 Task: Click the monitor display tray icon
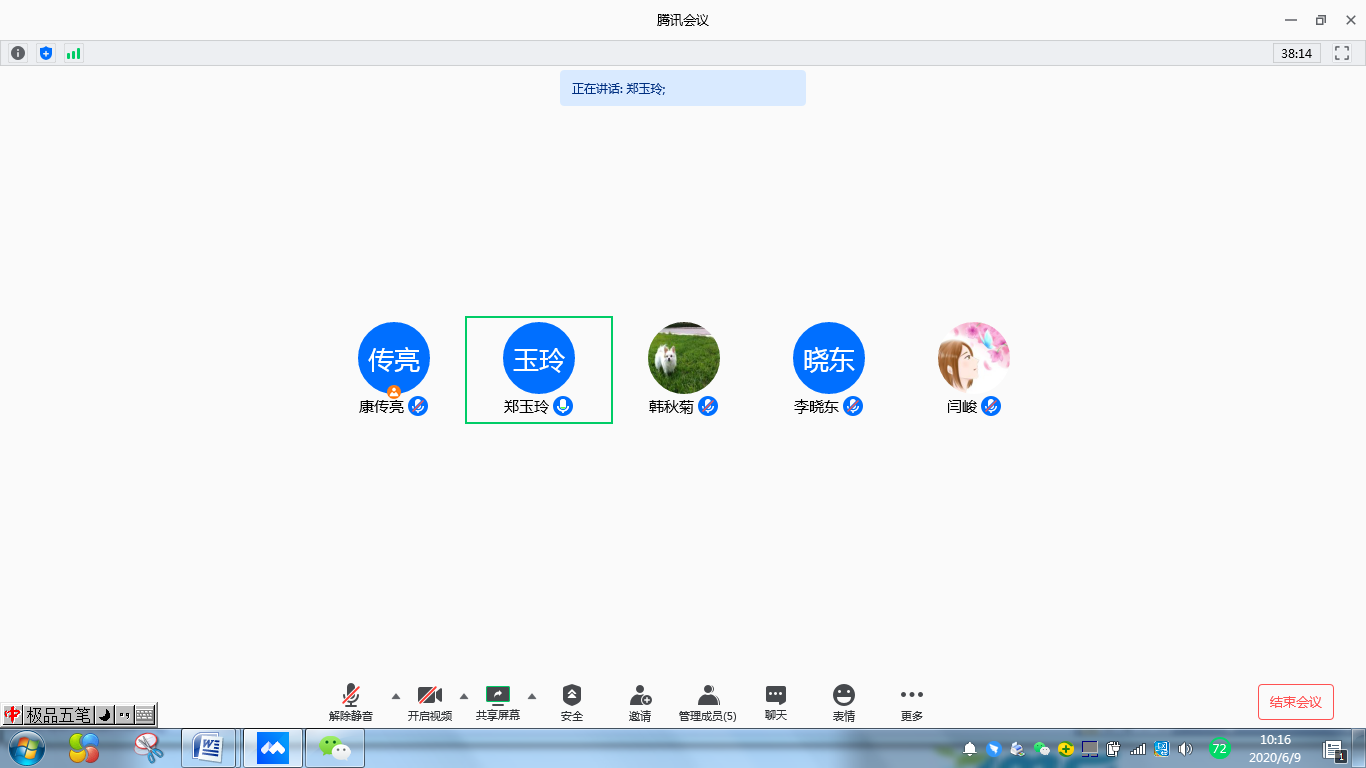(1090, 748)
